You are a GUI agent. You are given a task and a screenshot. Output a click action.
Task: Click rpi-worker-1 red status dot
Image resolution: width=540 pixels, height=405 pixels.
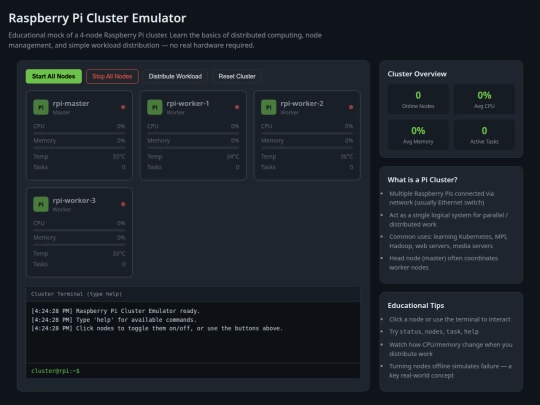click(x=237, y=107)
